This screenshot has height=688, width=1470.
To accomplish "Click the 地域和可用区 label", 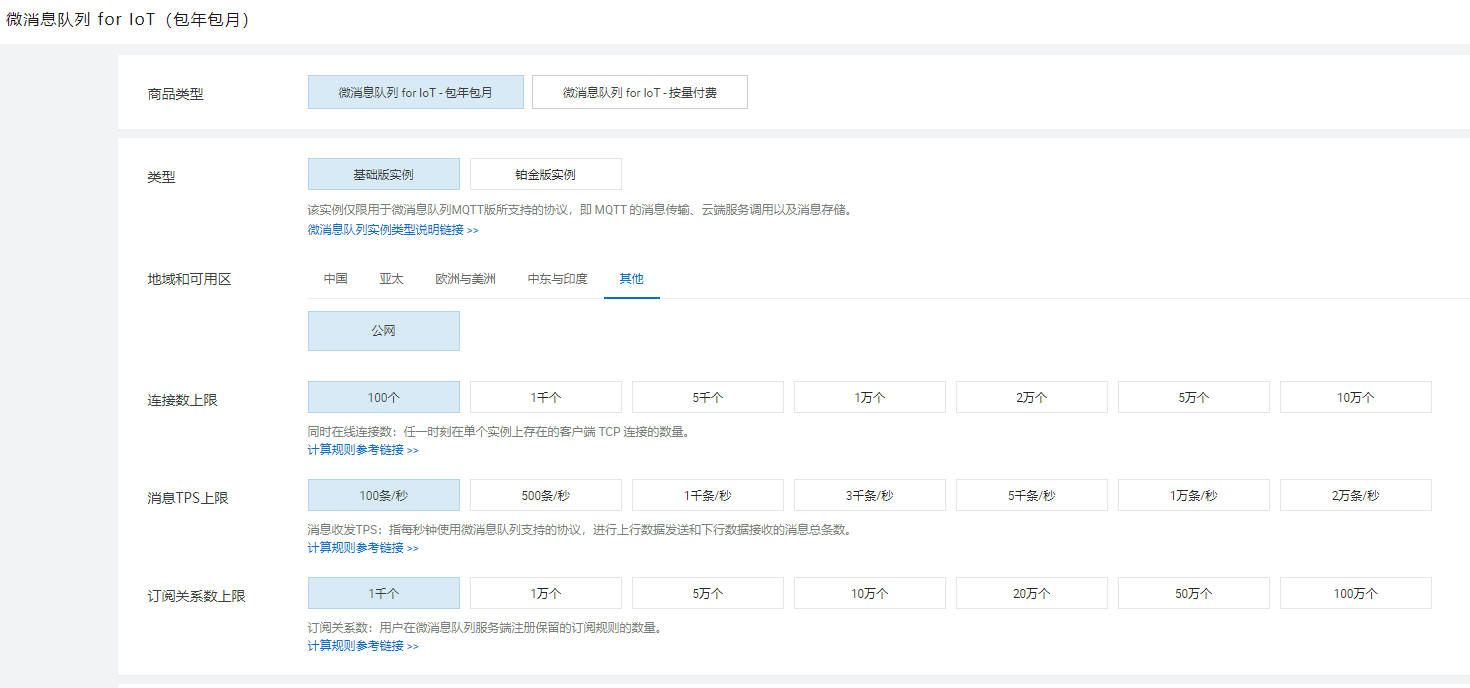I will point(189,280).
